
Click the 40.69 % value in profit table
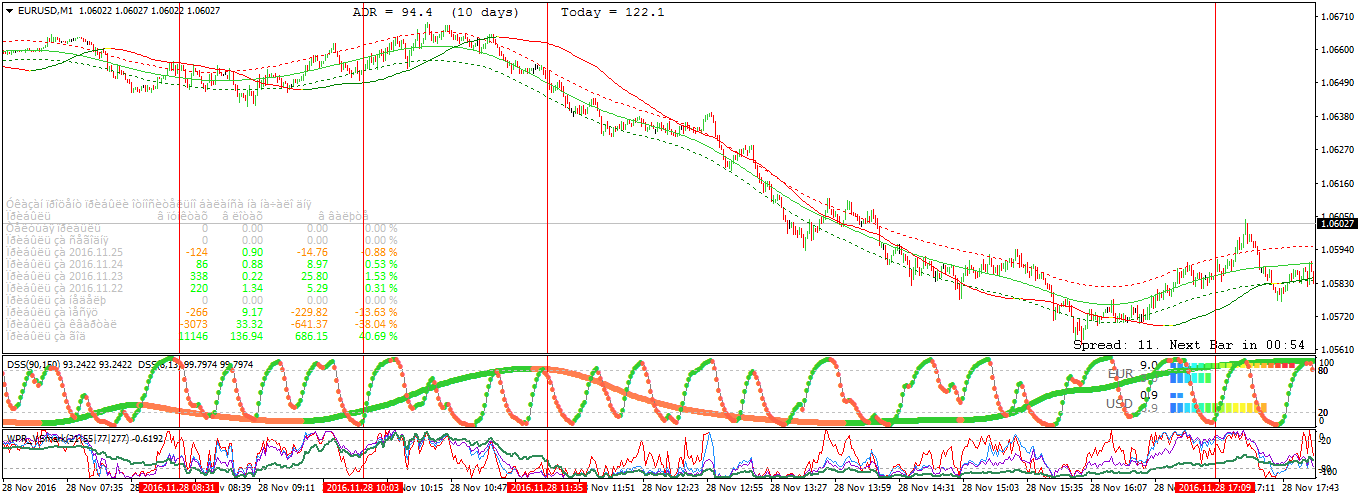pos(378,336)
